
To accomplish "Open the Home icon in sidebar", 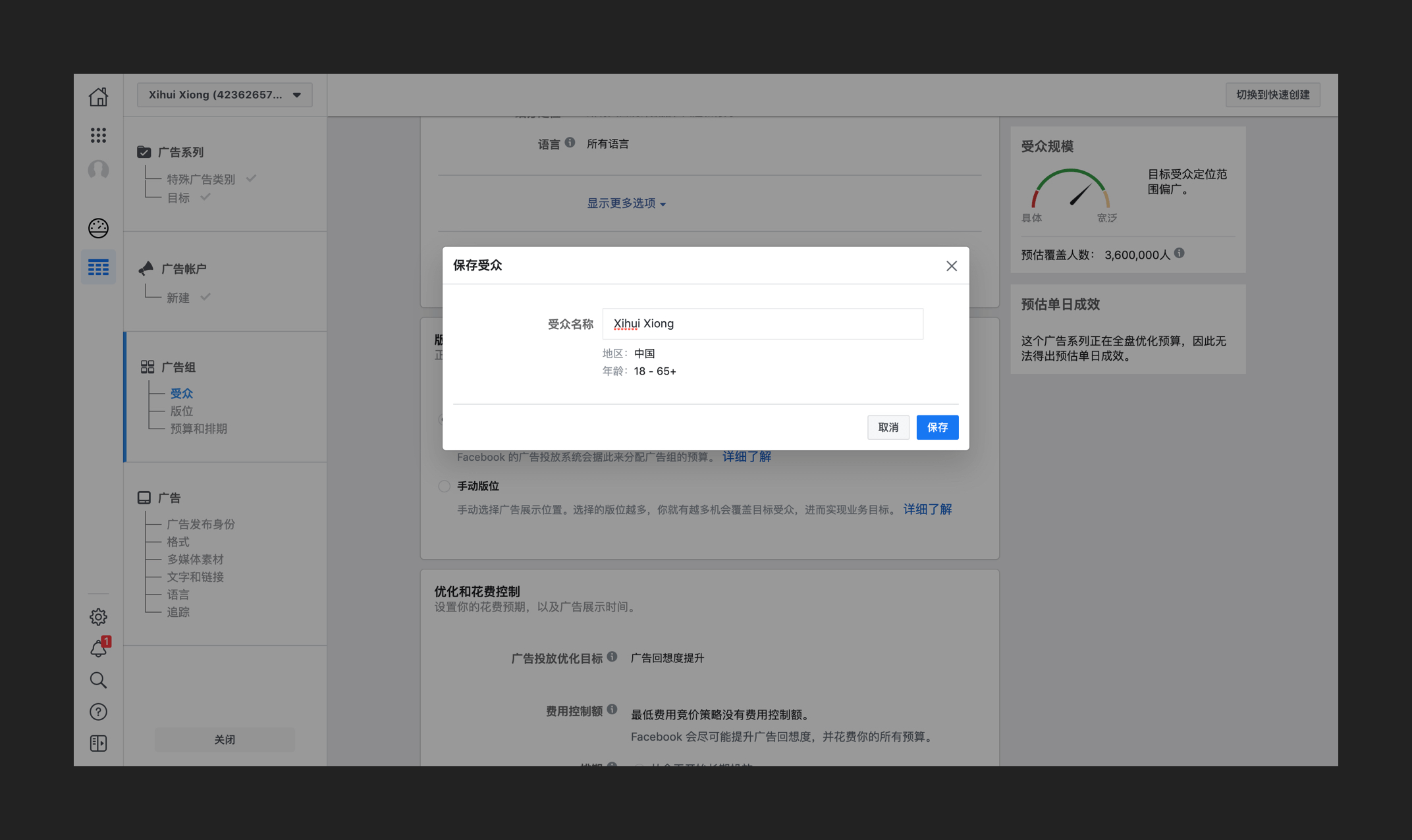I will (98, 97).
